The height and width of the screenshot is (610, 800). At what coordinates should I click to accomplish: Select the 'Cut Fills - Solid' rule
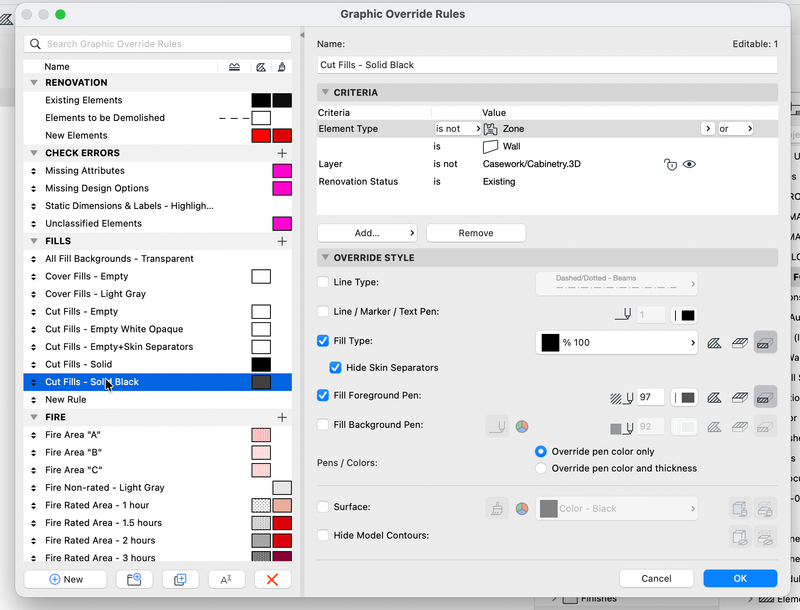click(x=158, y=364)
